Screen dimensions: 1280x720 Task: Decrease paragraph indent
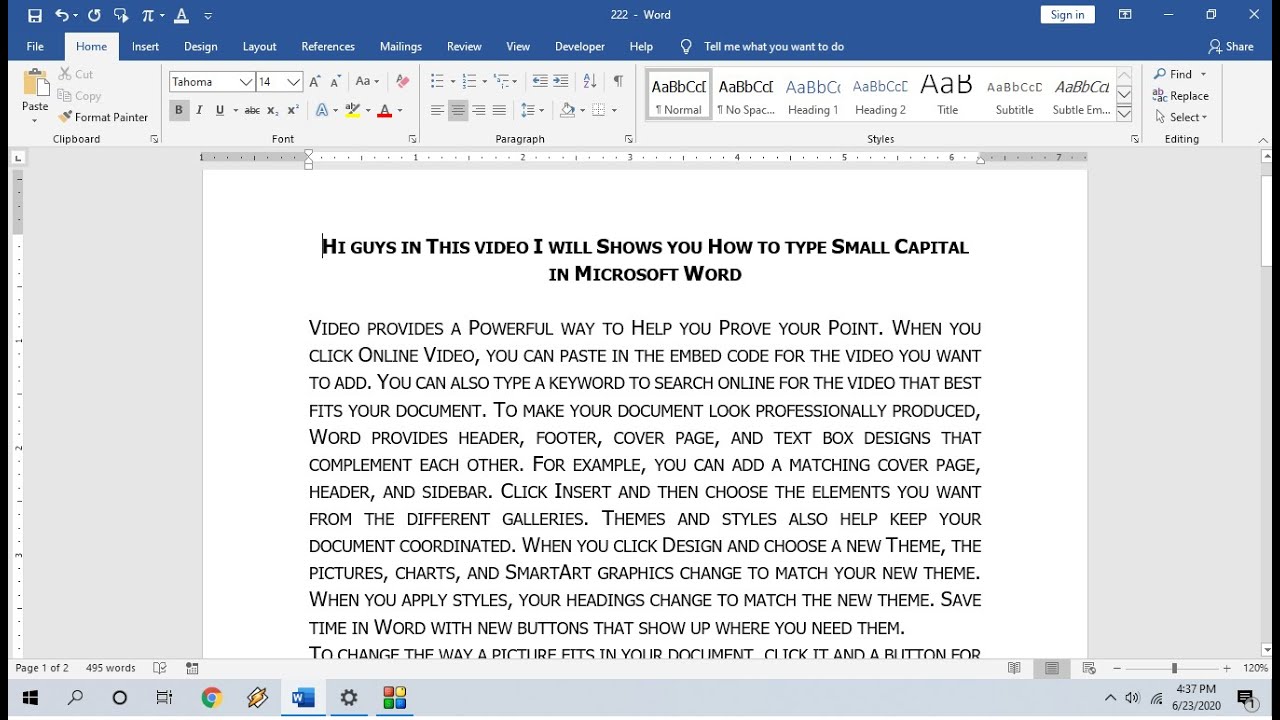(x=540, y=82)
